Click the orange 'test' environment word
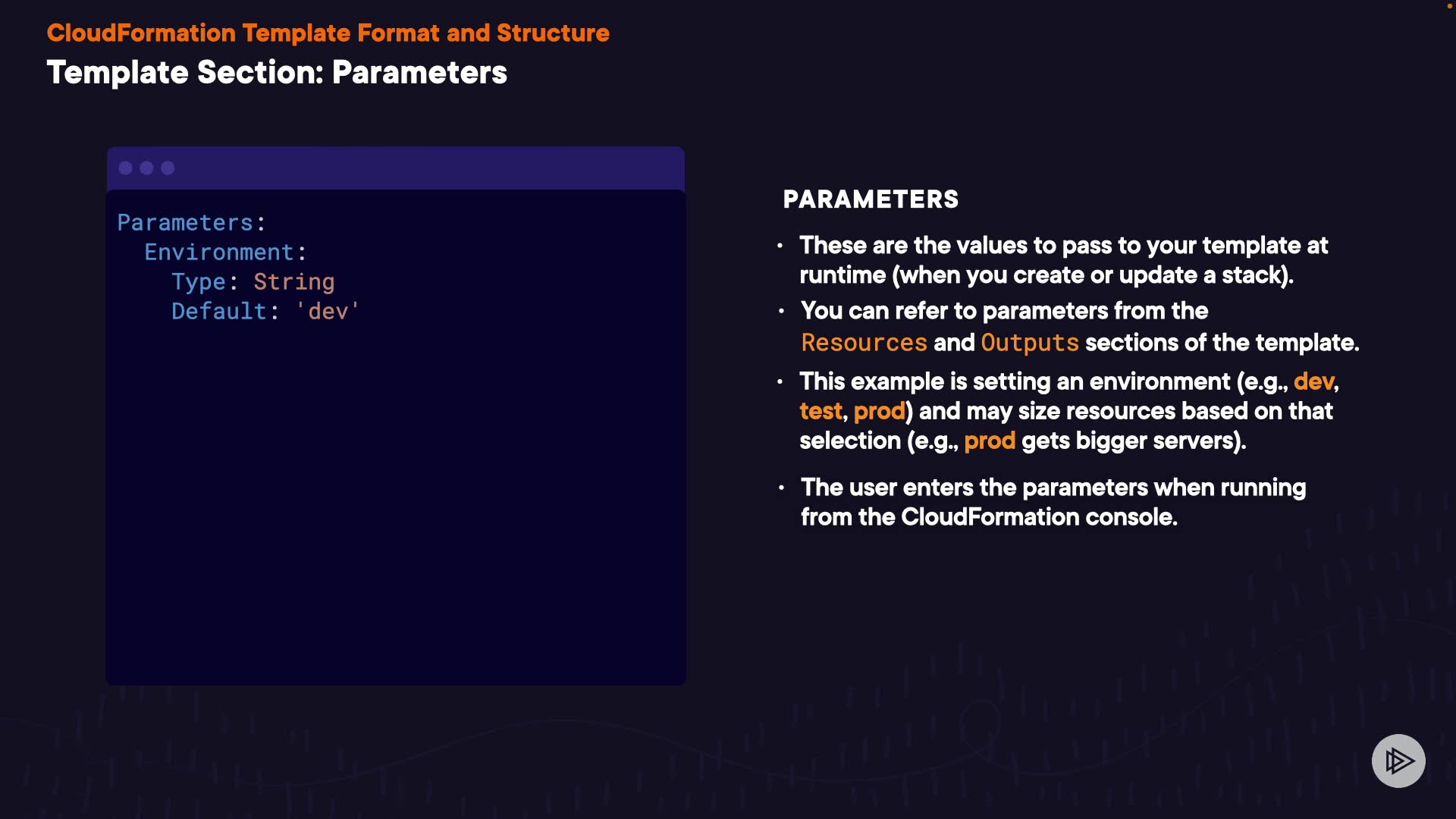The width and height of the screenshot is (1456, 819). (821, 410)
